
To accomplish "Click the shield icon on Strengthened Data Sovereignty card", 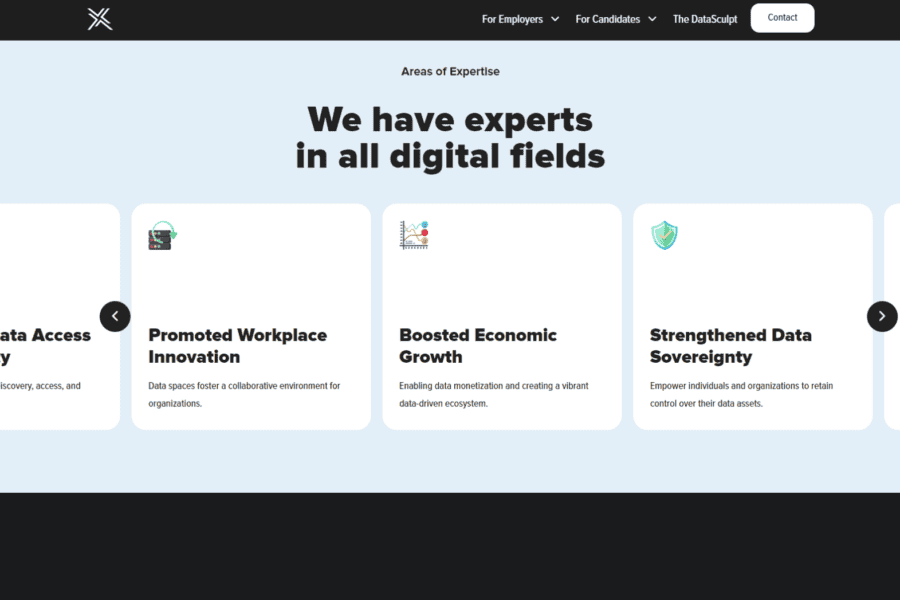I will tap(664, 235).
